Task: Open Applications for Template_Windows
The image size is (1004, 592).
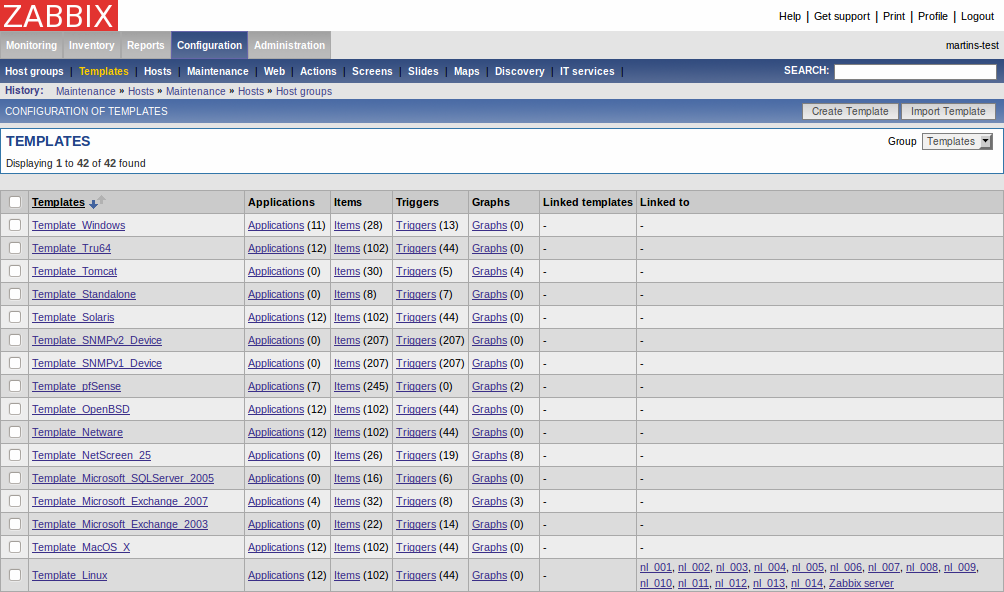Action: coord(276,225)
